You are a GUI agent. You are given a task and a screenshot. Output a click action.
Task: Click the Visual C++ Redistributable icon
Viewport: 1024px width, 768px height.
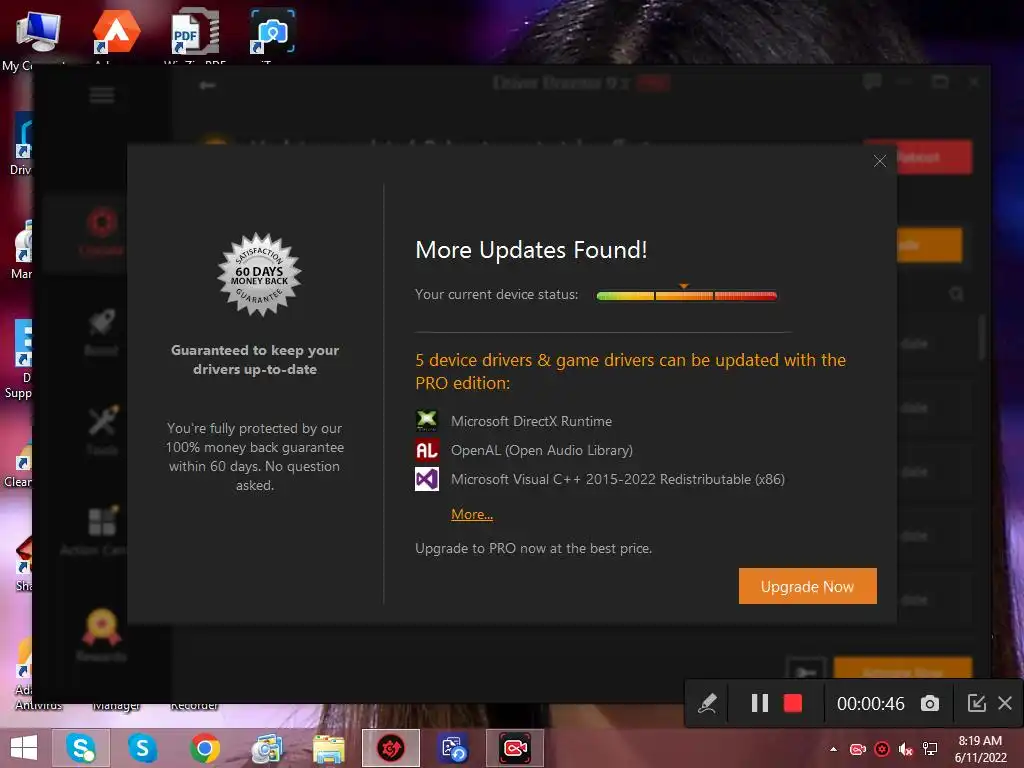427,479
